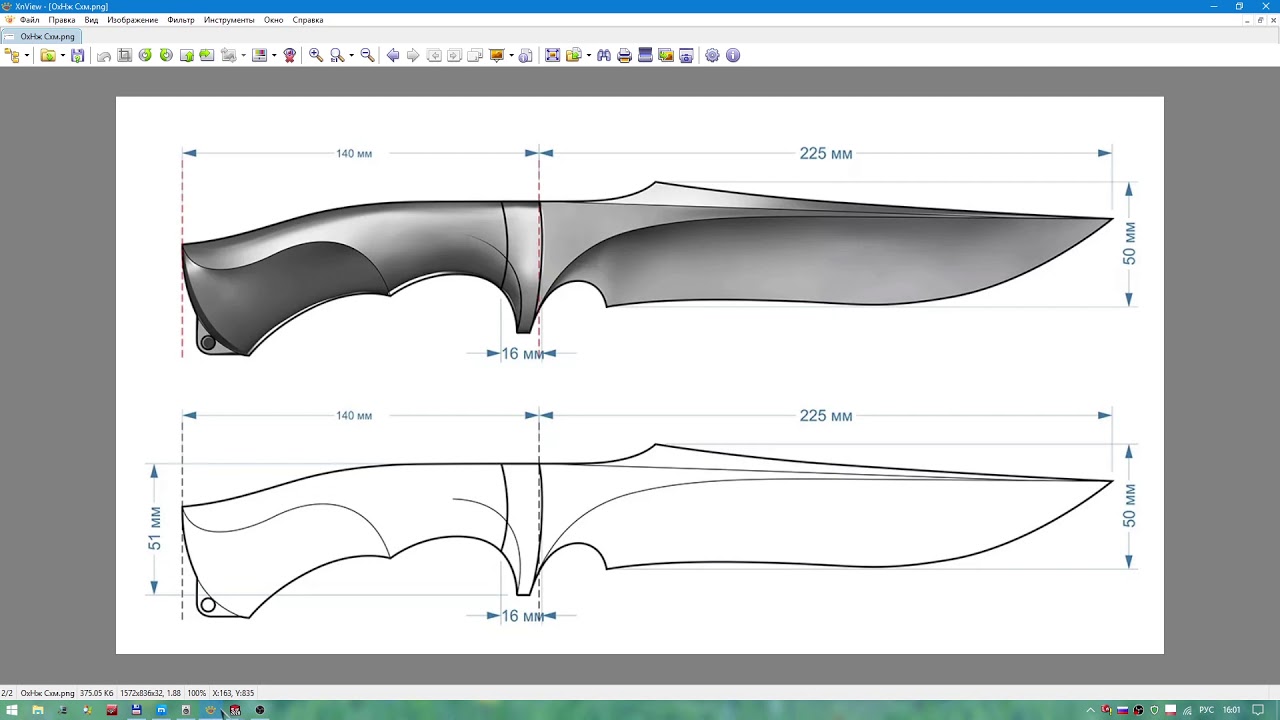Viewport: 1280px width, 720px height.
Task: Click the copy-to folder icon
Action: [x=574, y=56]
